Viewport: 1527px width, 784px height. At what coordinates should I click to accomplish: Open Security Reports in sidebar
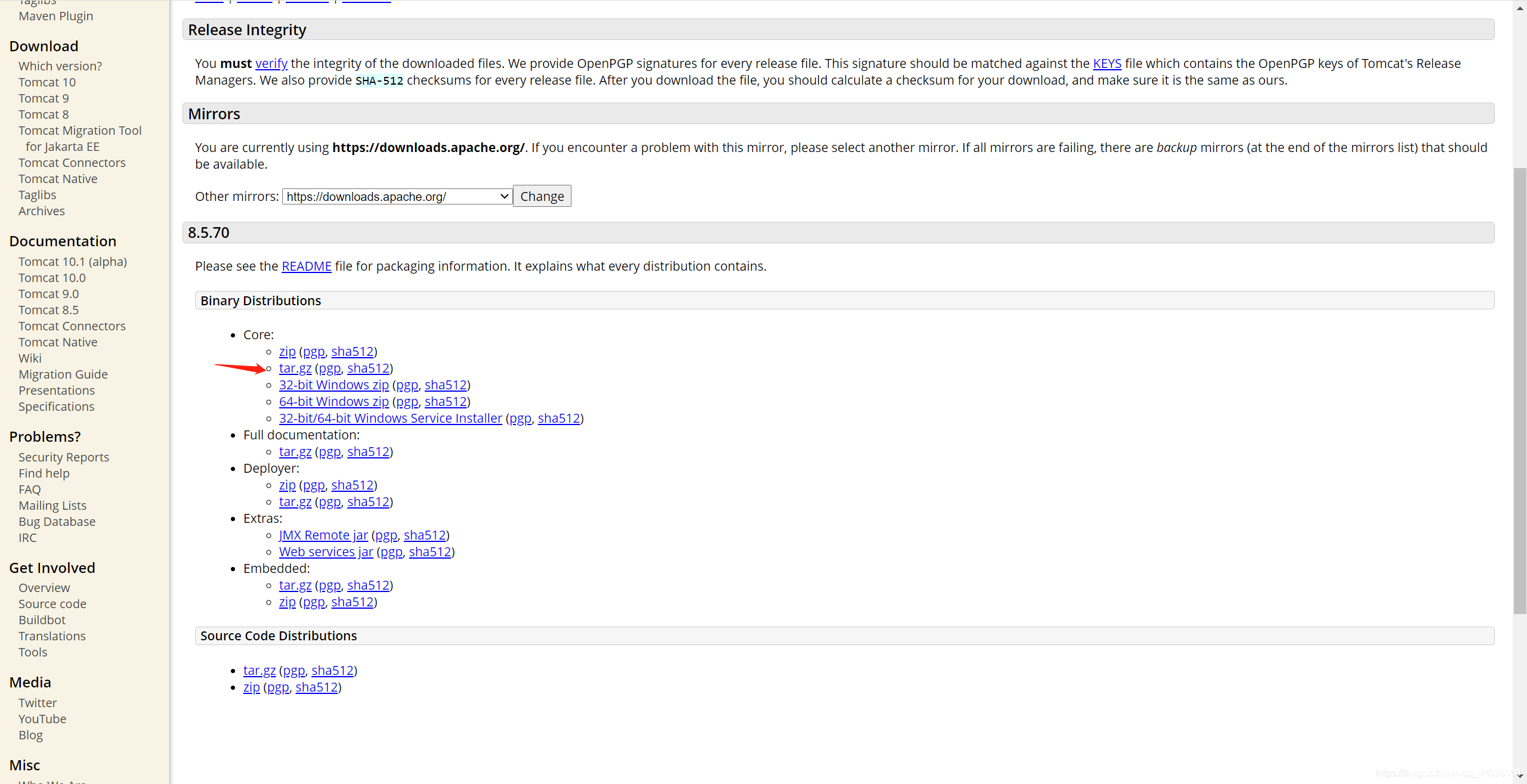pos(64,457)
